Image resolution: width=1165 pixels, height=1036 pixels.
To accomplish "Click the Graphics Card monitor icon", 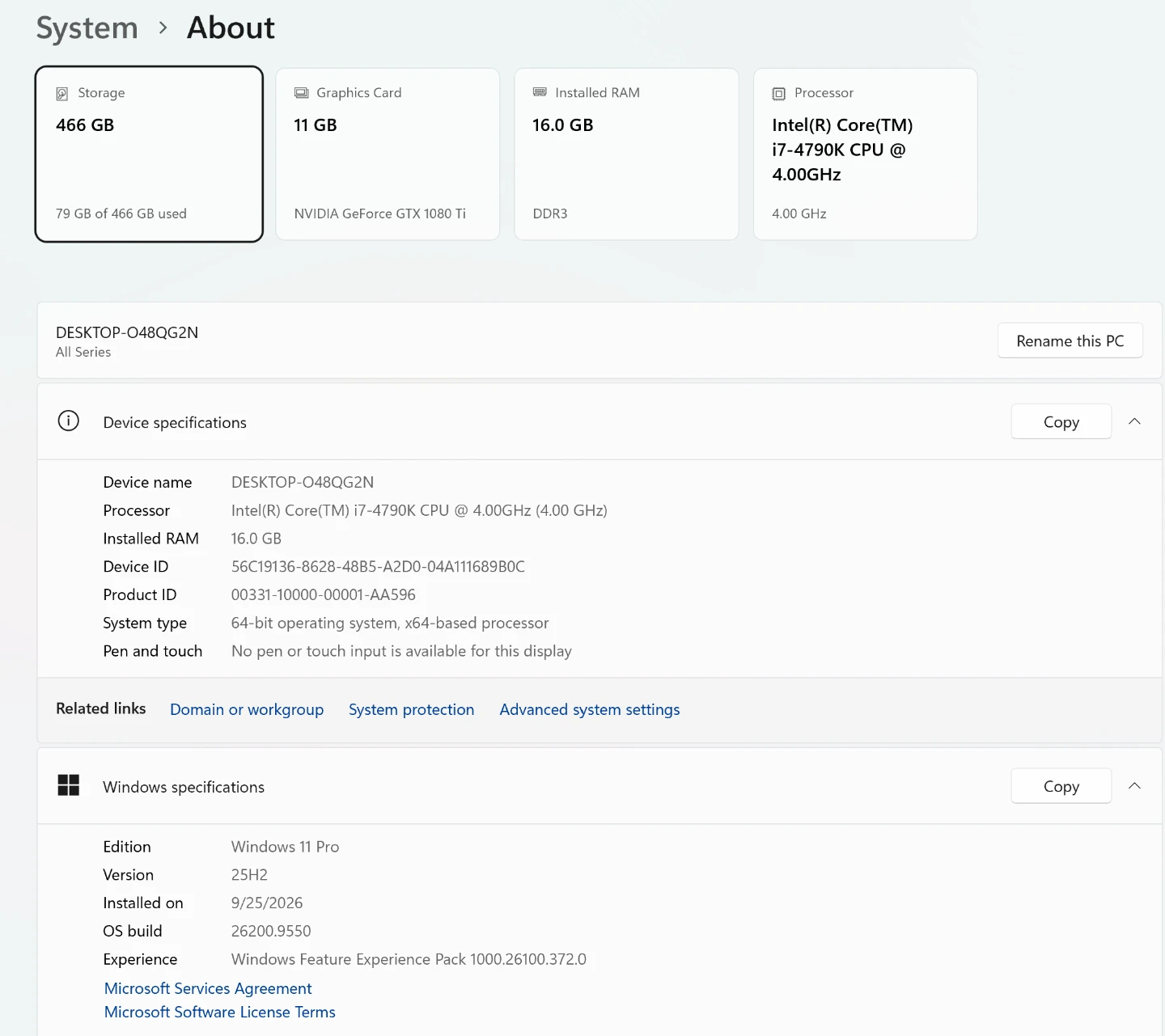I will pyautogui.click(x=301, y=93).
